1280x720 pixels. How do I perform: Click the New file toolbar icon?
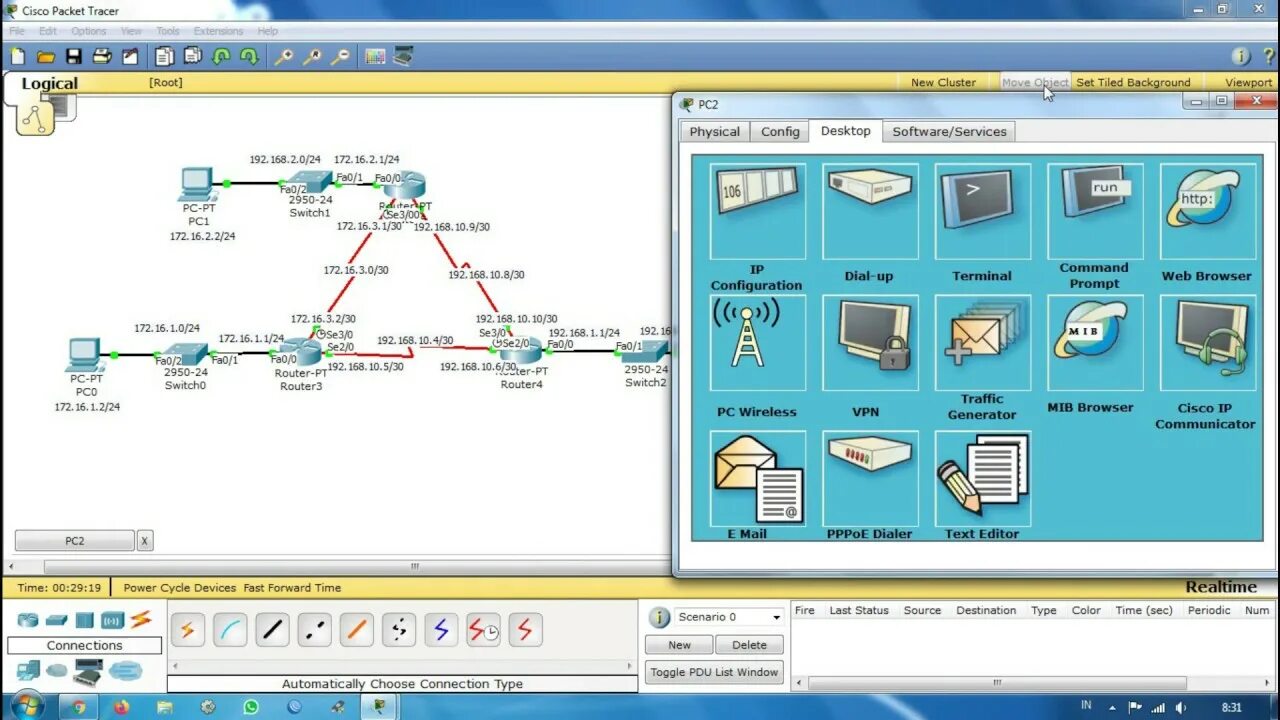(17, 56)
